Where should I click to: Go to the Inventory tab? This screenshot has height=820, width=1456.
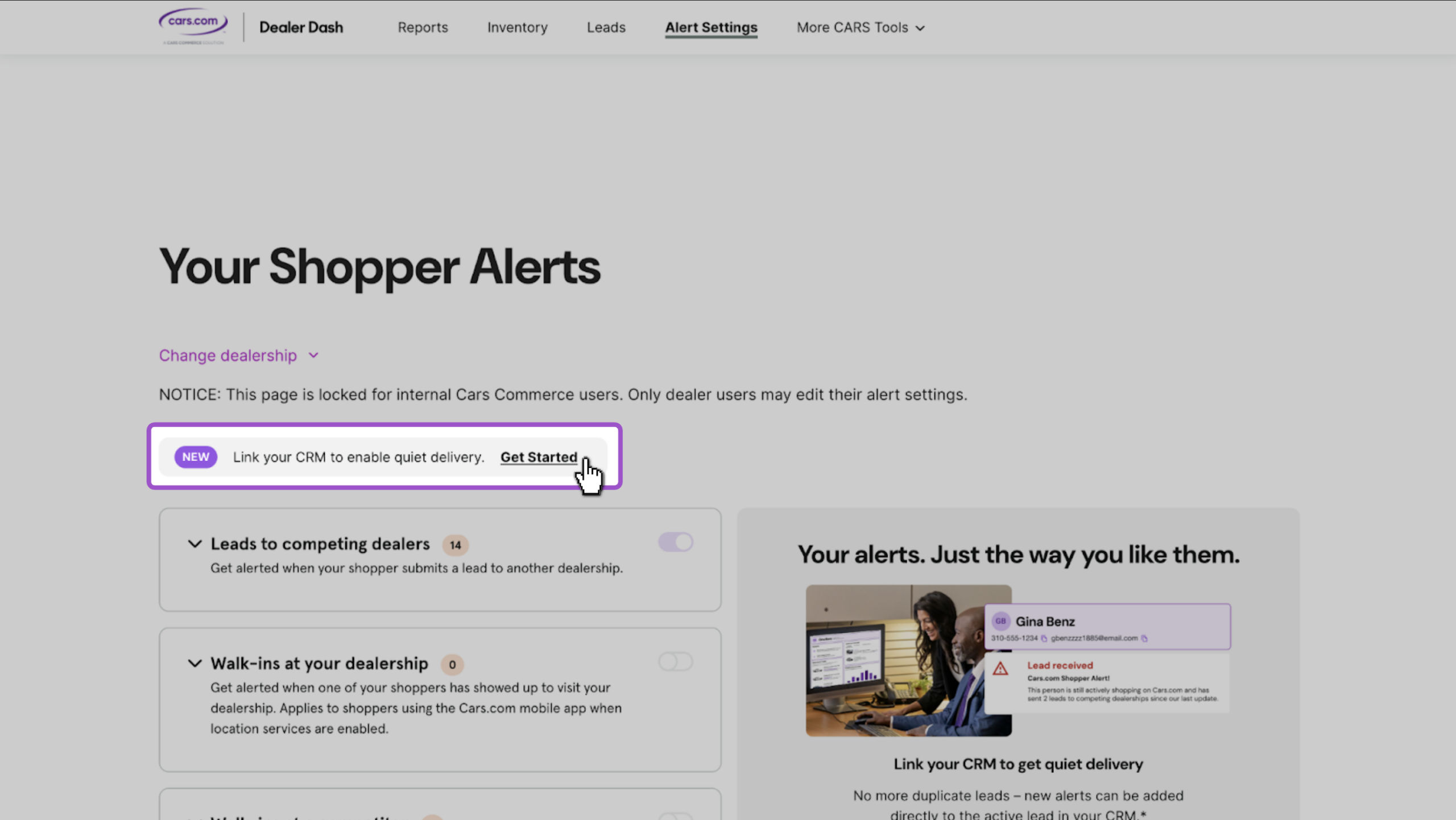tap(517, 27)
